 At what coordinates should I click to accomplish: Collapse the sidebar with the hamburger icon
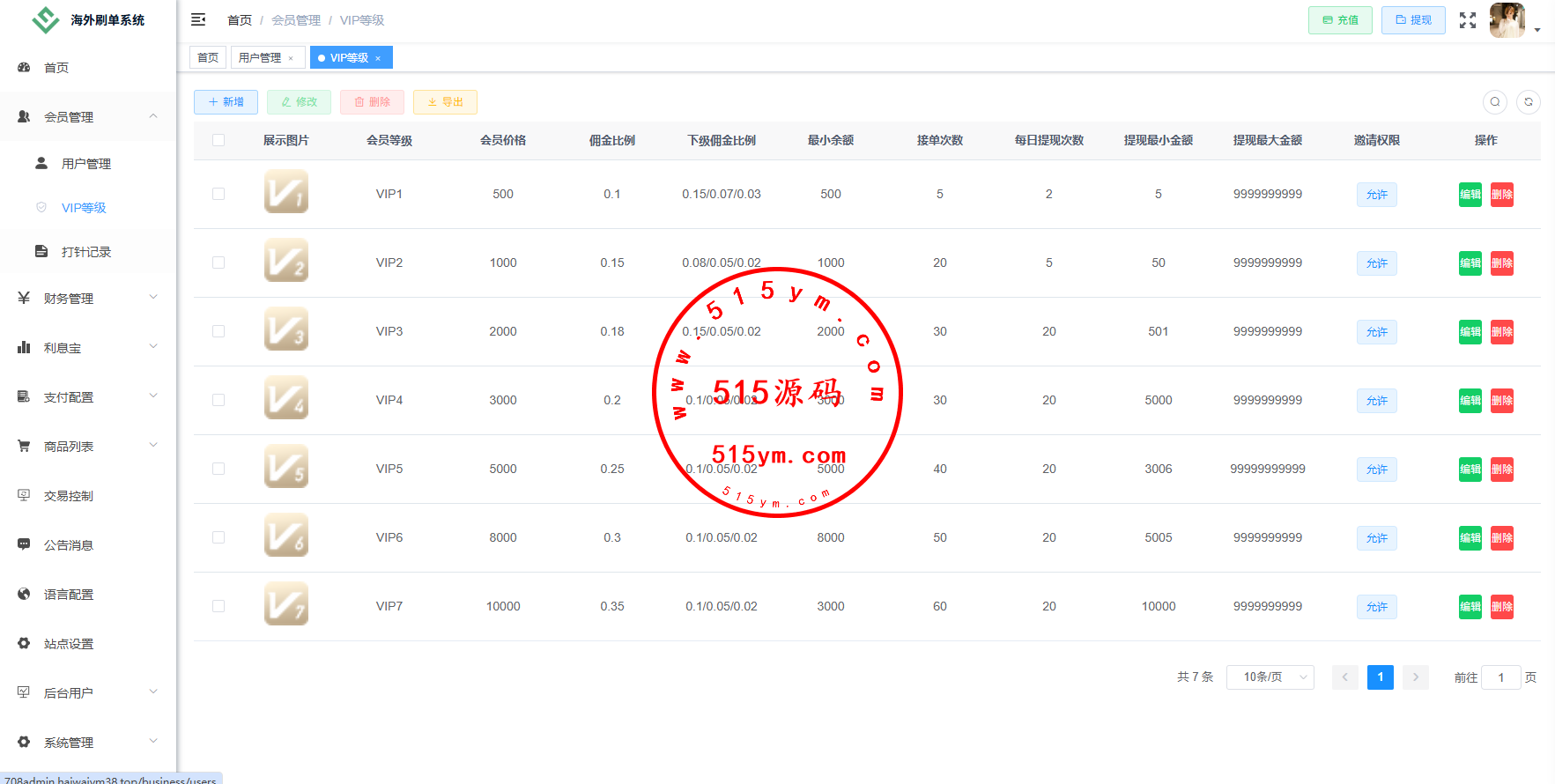pos(198,19)
